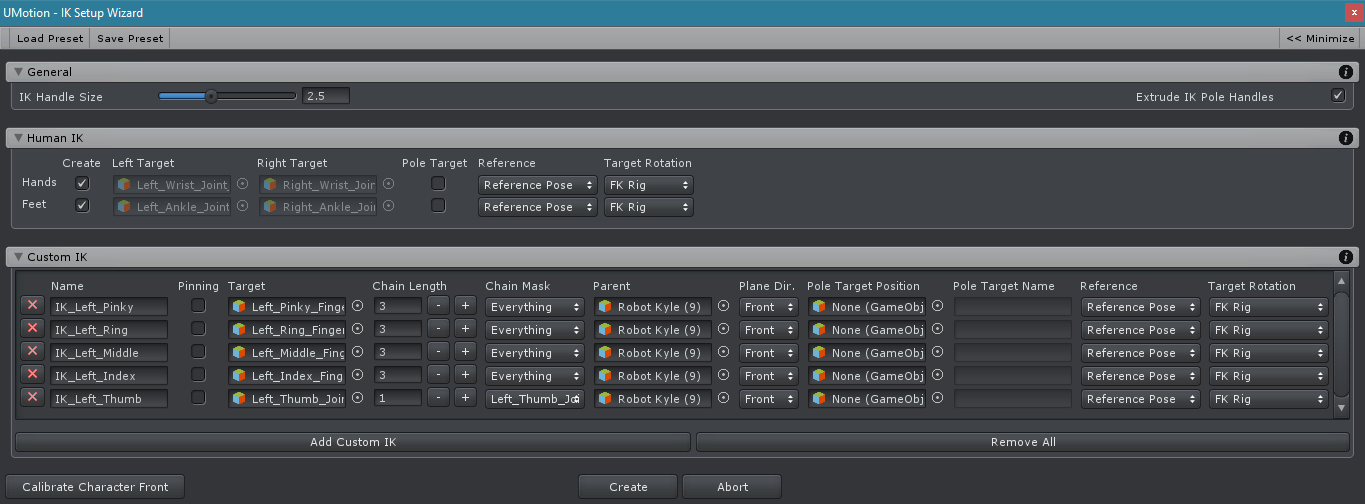Image resolution: width=1365 pixels, height=504 pixels.
Task: Enable Pinning for IK_Left_Index
Action: [x=198, y=376]
